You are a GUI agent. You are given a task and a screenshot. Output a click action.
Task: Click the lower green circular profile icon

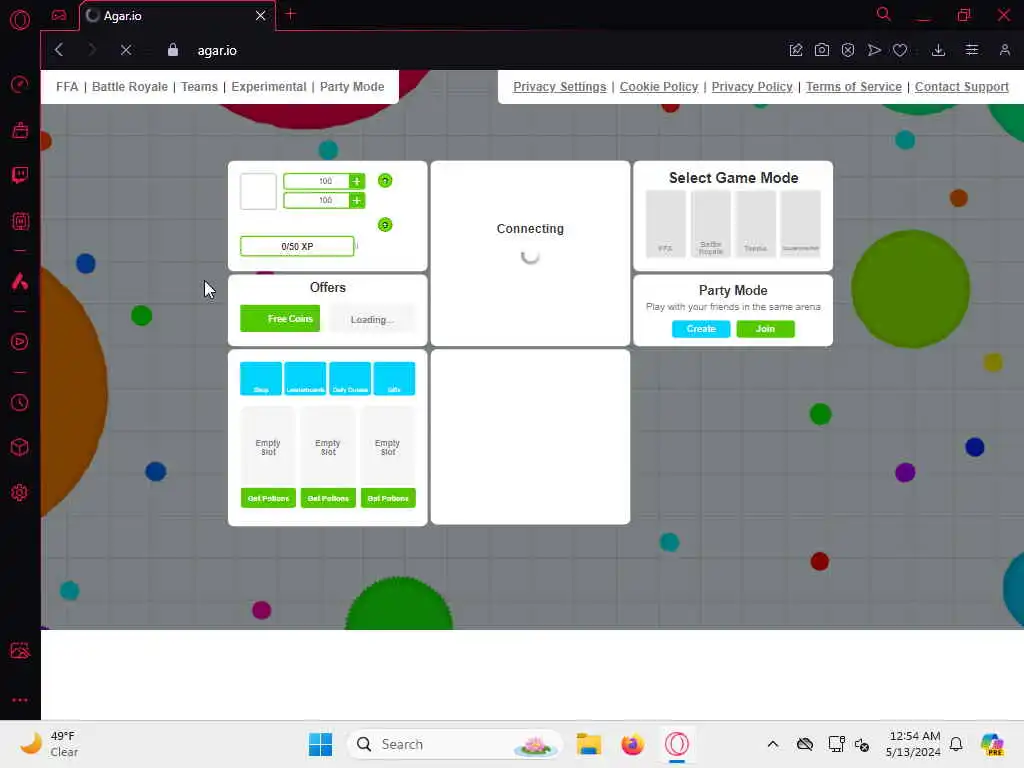(385, 225)
